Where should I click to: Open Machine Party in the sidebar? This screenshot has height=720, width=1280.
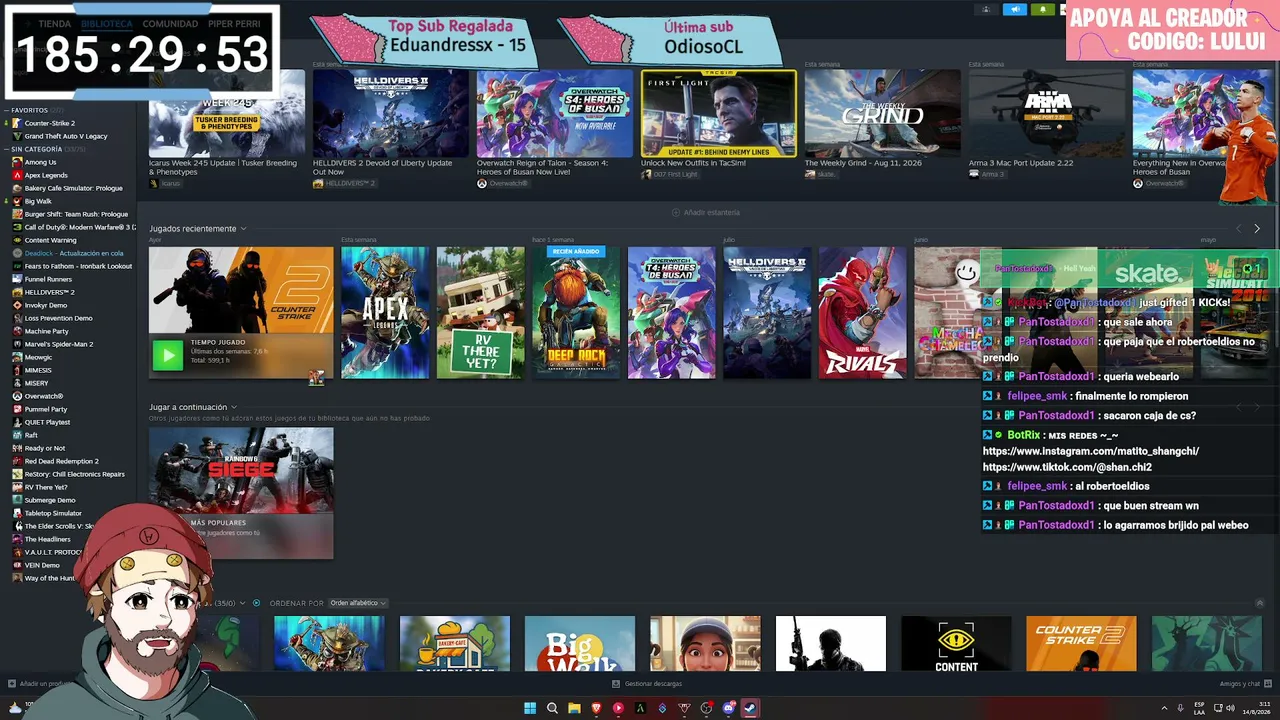coord(46,331)
